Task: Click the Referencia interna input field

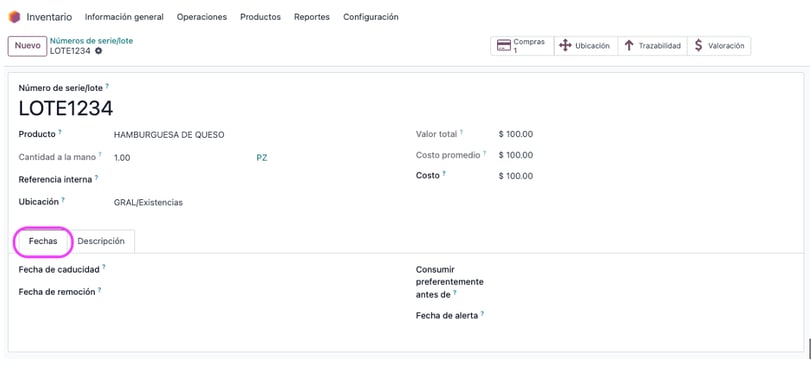Action: coord(253,179)
